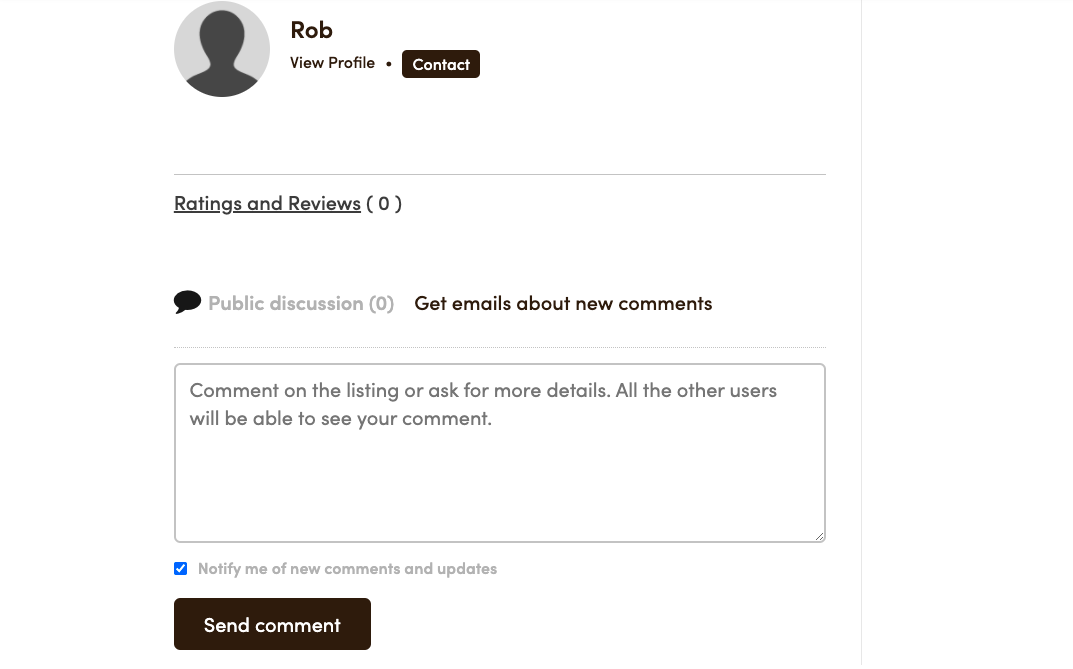Submit with the Send comment button
This screenshot has height=669, width=1073.
coord(272,625)
